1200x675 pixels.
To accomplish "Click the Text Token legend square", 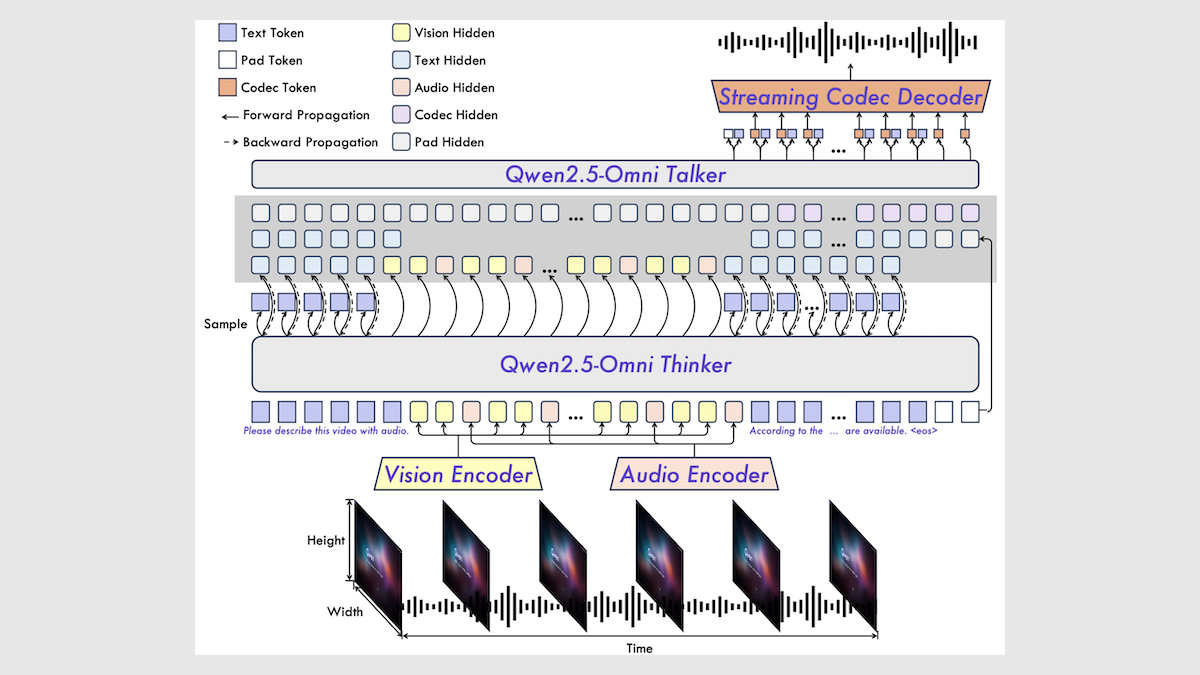I will click(x=227, y=33).
